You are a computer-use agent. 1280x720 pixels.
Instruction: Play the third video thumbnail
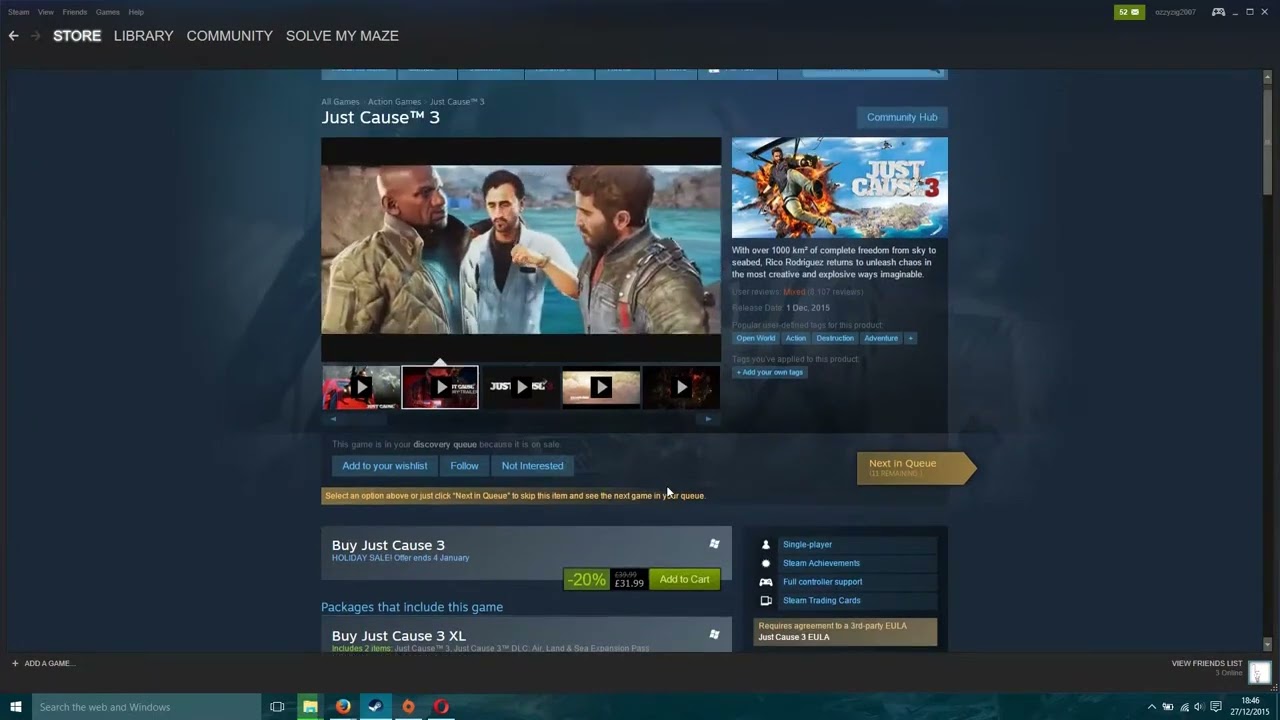click(x=521, y=387)
